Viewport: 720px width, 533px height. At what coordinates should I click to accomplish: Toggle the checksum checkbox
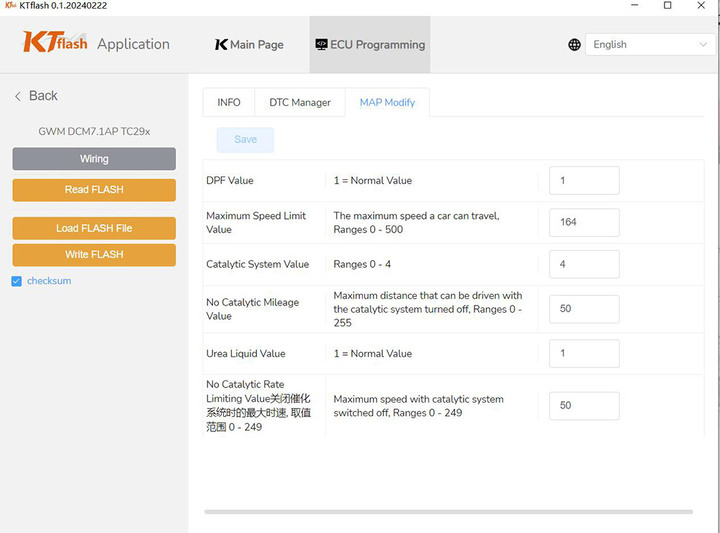pos(17,281)
